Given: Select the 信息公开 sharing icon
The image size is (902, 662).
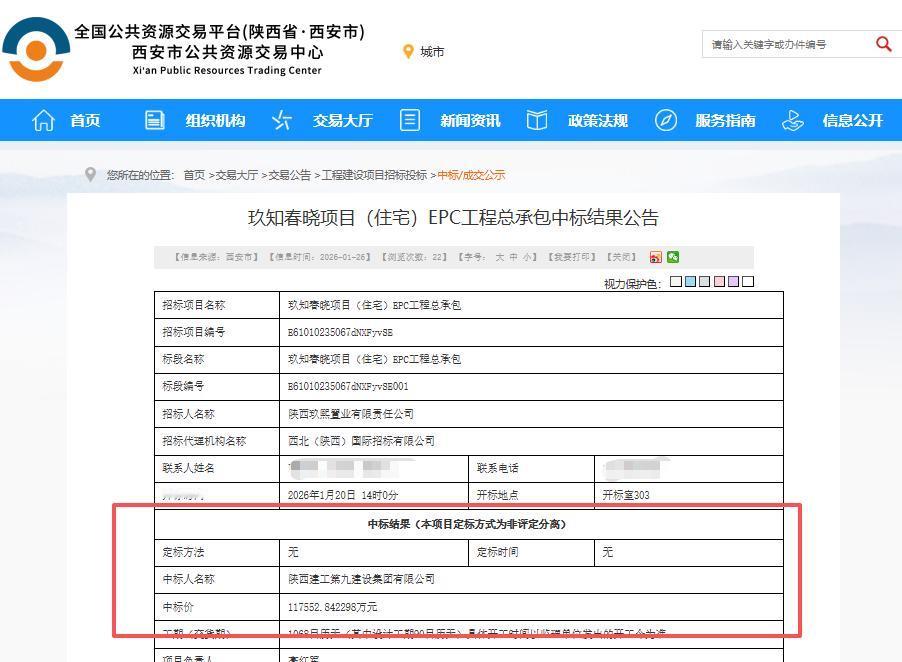Looking at the screenshot, I should [x=793, y=120].
